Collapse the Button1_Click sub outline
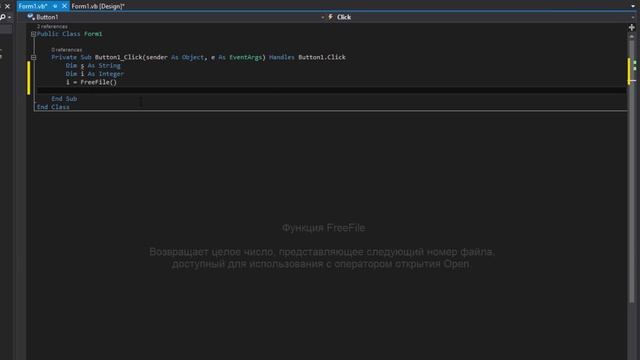 coord(33,58)
